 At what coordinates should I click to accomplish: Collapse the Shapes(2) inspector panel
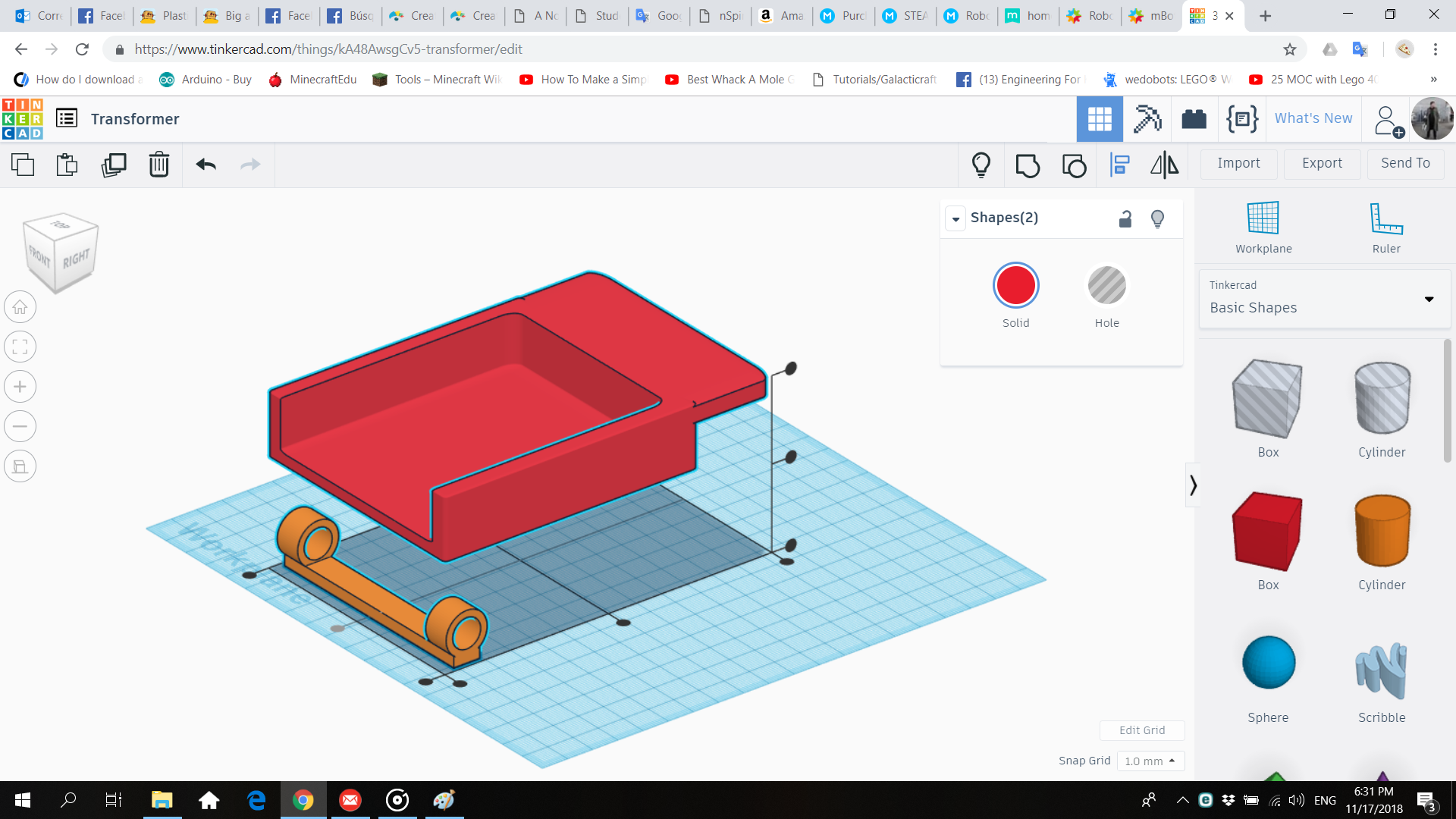pos(955,218)
